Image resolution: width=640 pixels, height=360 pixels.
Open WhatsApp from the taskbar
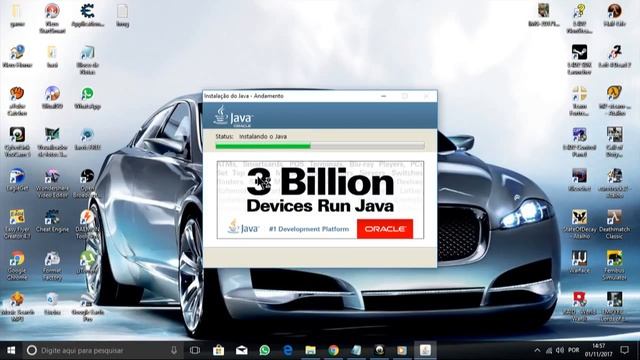(x=264, y=350)
